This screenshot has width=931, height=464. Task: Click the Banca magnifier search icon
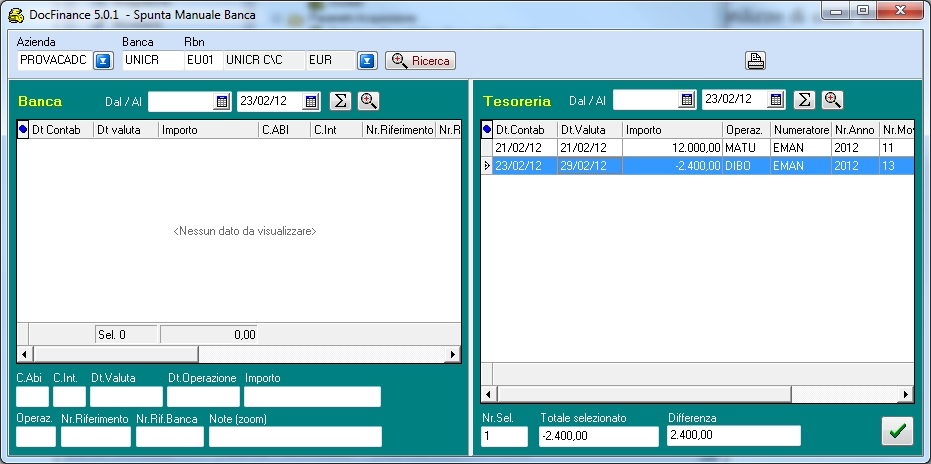(369, 101)
